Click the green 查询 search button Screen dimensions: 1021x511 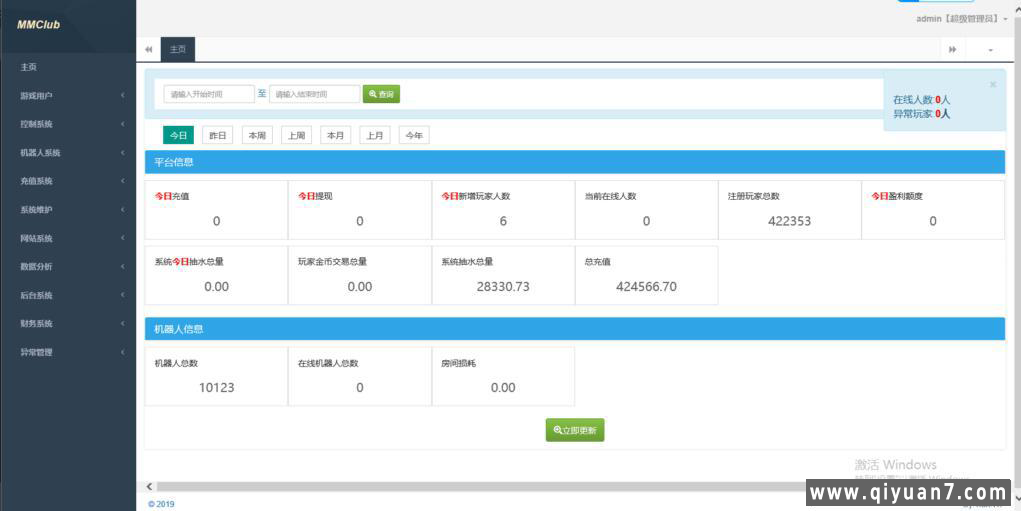tap(381, 94)
